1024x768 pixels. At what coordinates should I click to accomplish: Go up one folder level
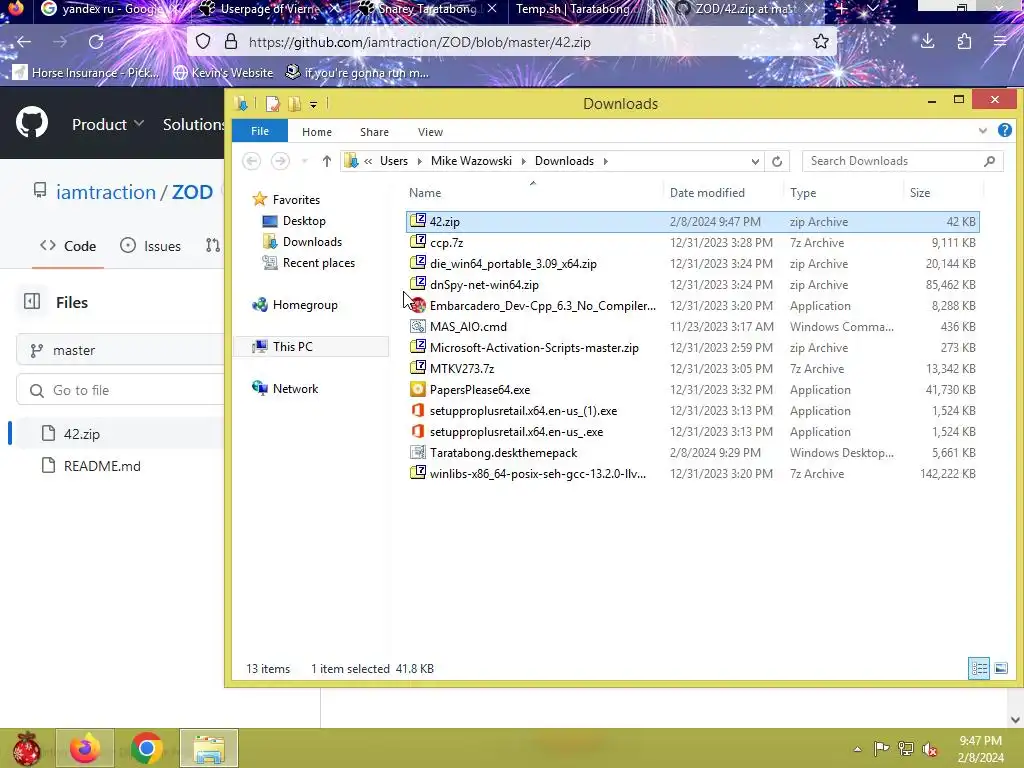click(327, 161)
